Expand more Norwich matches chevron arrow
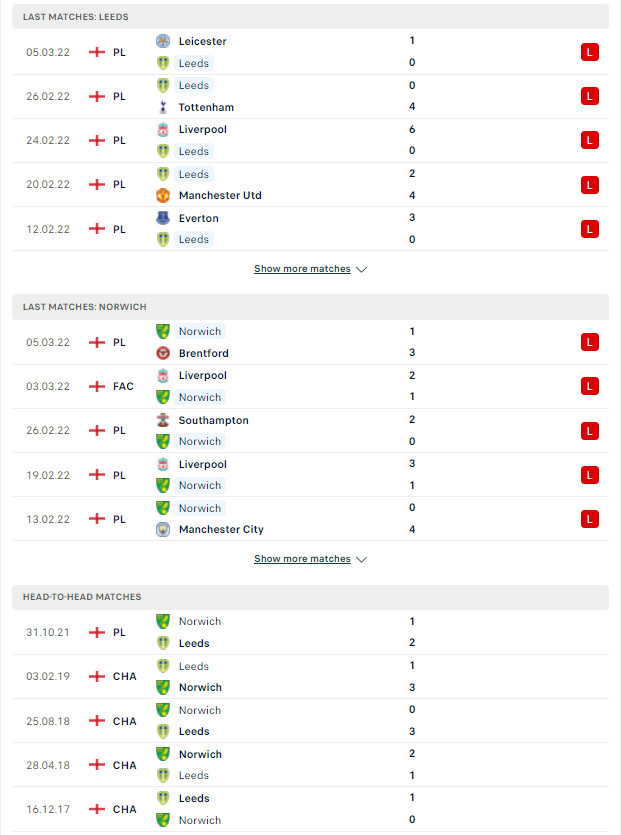Screen dimensions: 621x835 (362, 559)
